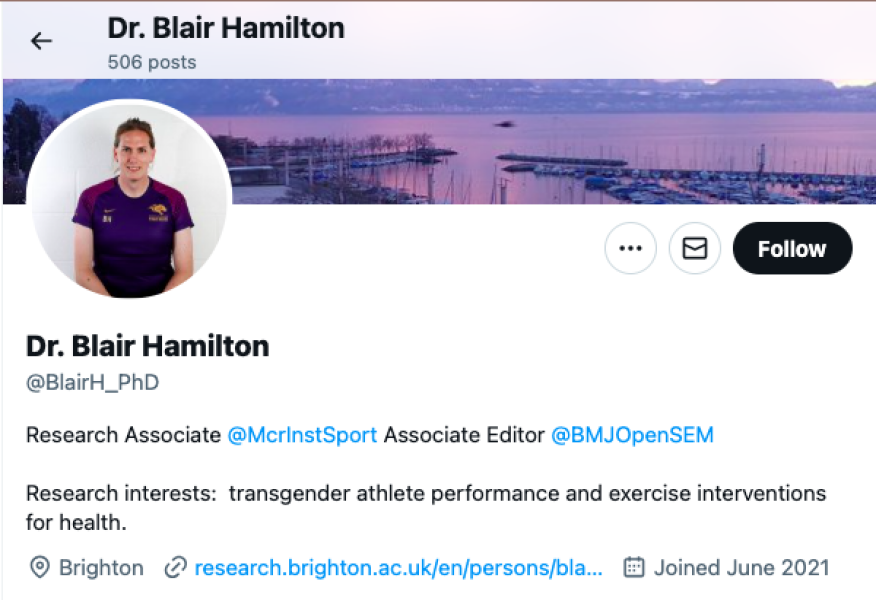
Task: Click the location pin icon next to Brighton
Action: click(x=40, y=568)
